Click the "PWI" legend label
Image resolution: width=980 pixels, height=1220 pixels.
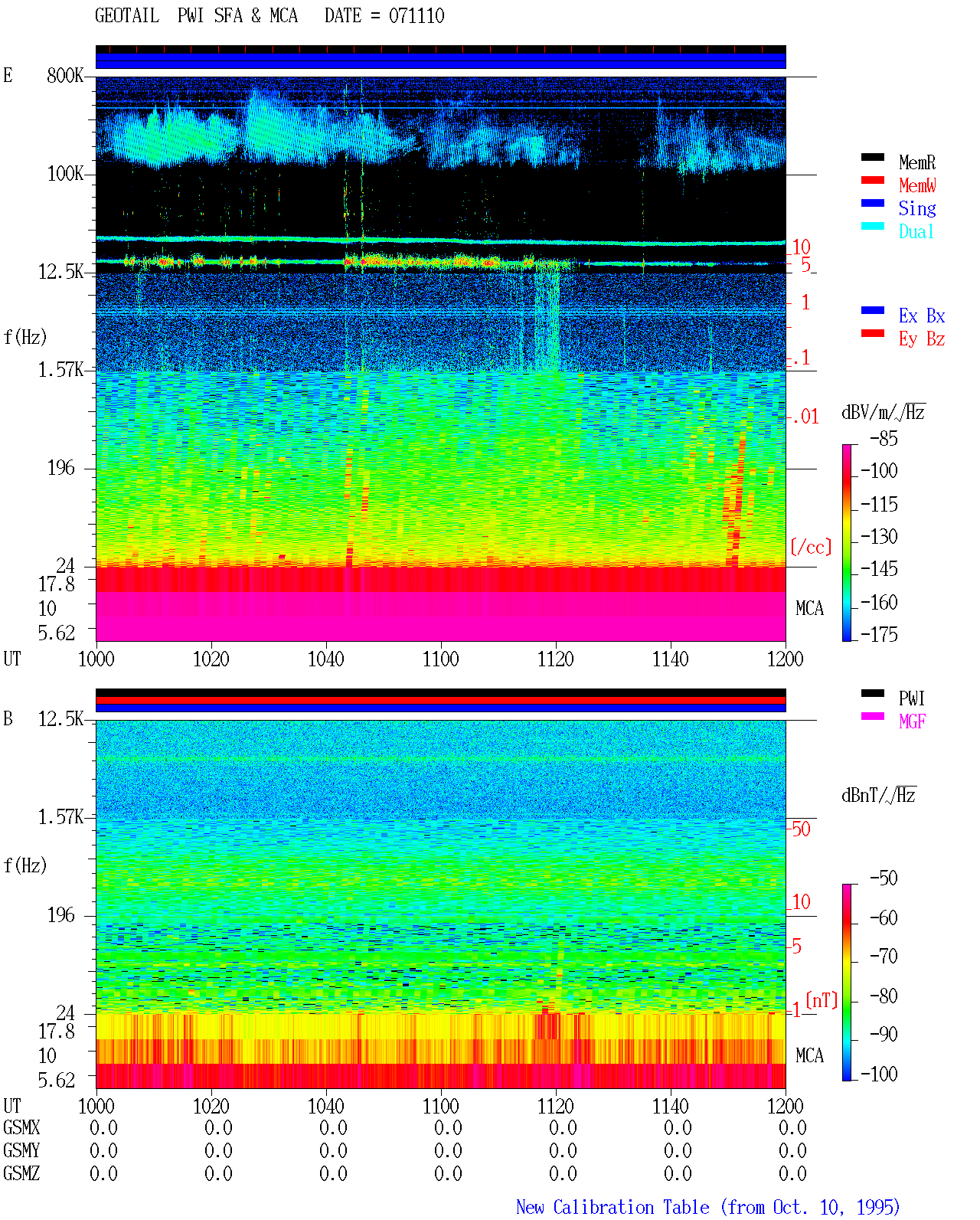coord(912,698)
